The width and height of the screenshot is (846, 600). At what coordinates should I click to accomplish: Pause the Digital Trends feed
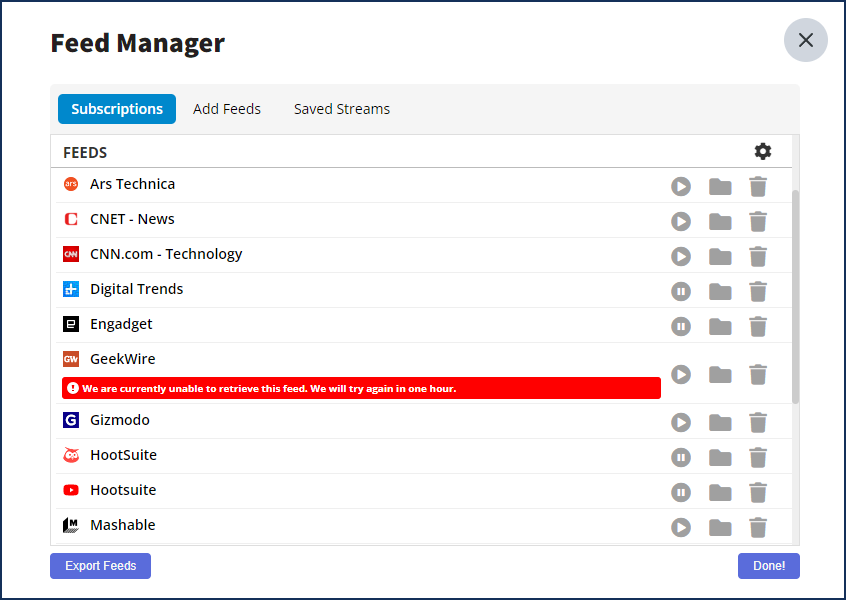681,291
